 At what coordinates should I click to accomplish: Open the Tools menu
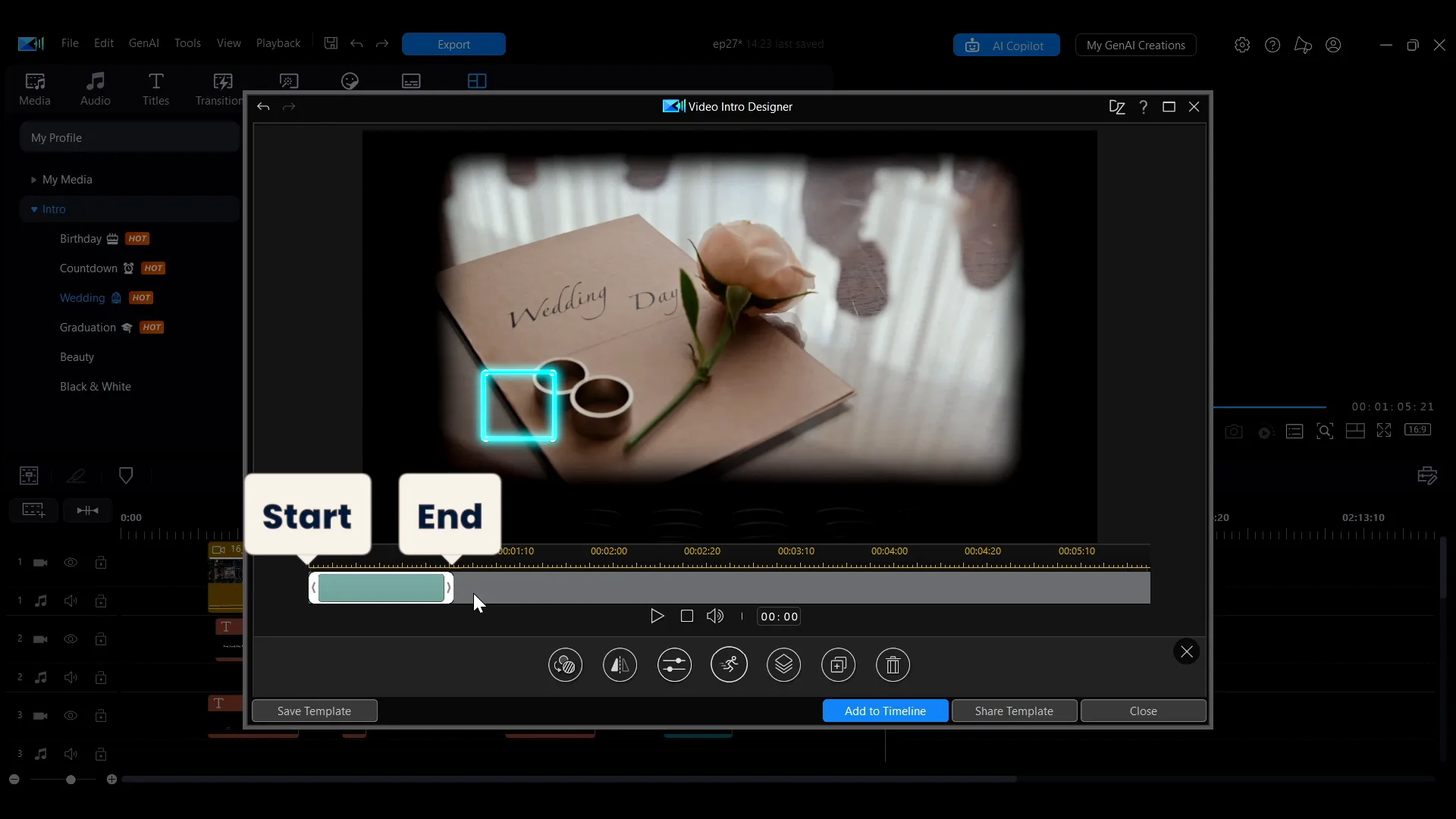click(x=187, y=43)
